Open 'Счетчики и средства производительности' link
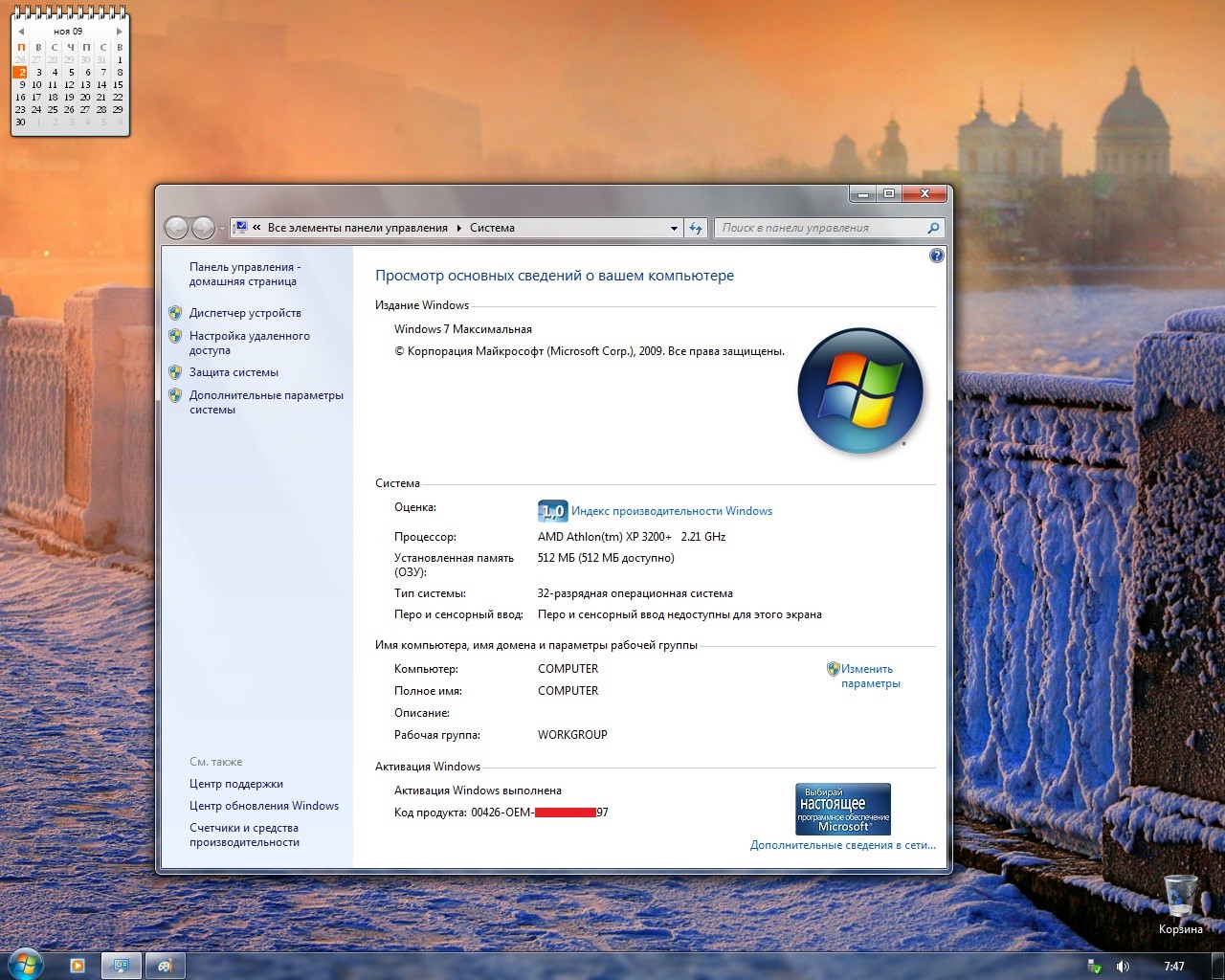Viewport: 1225px width, 980px height. (x=244, y=835)
